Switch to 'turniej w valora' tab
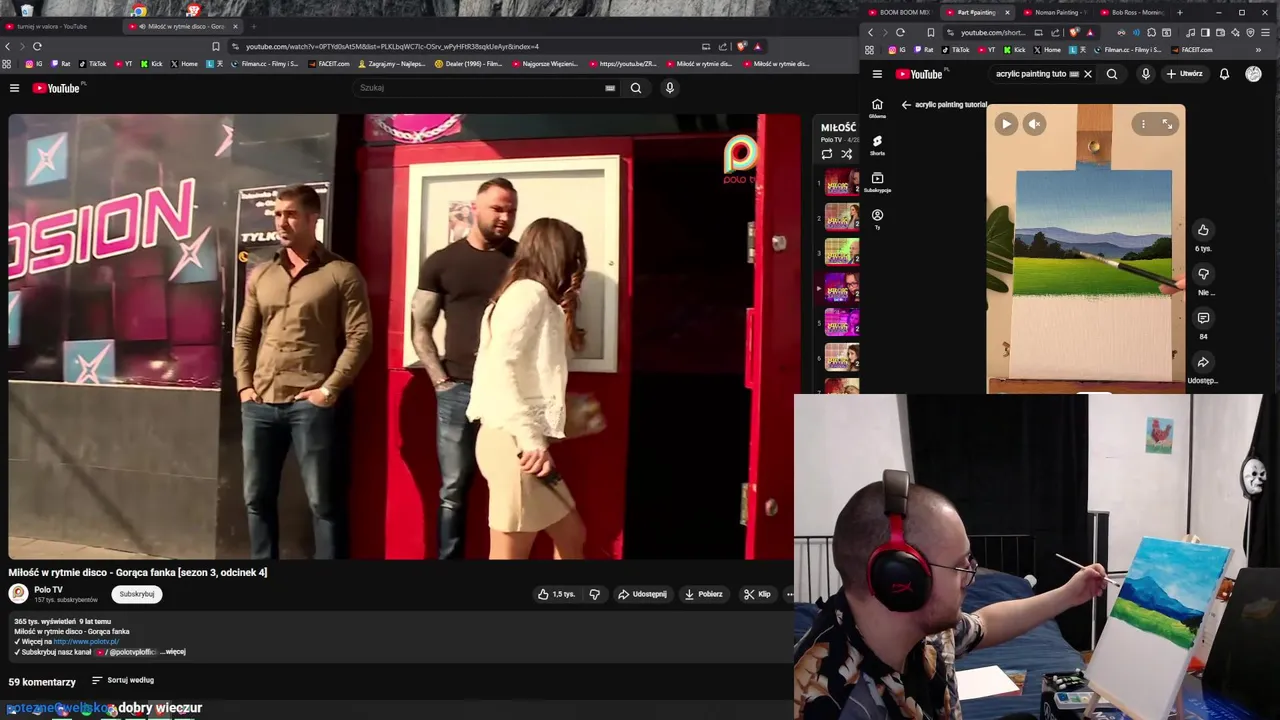 [52, 26]
